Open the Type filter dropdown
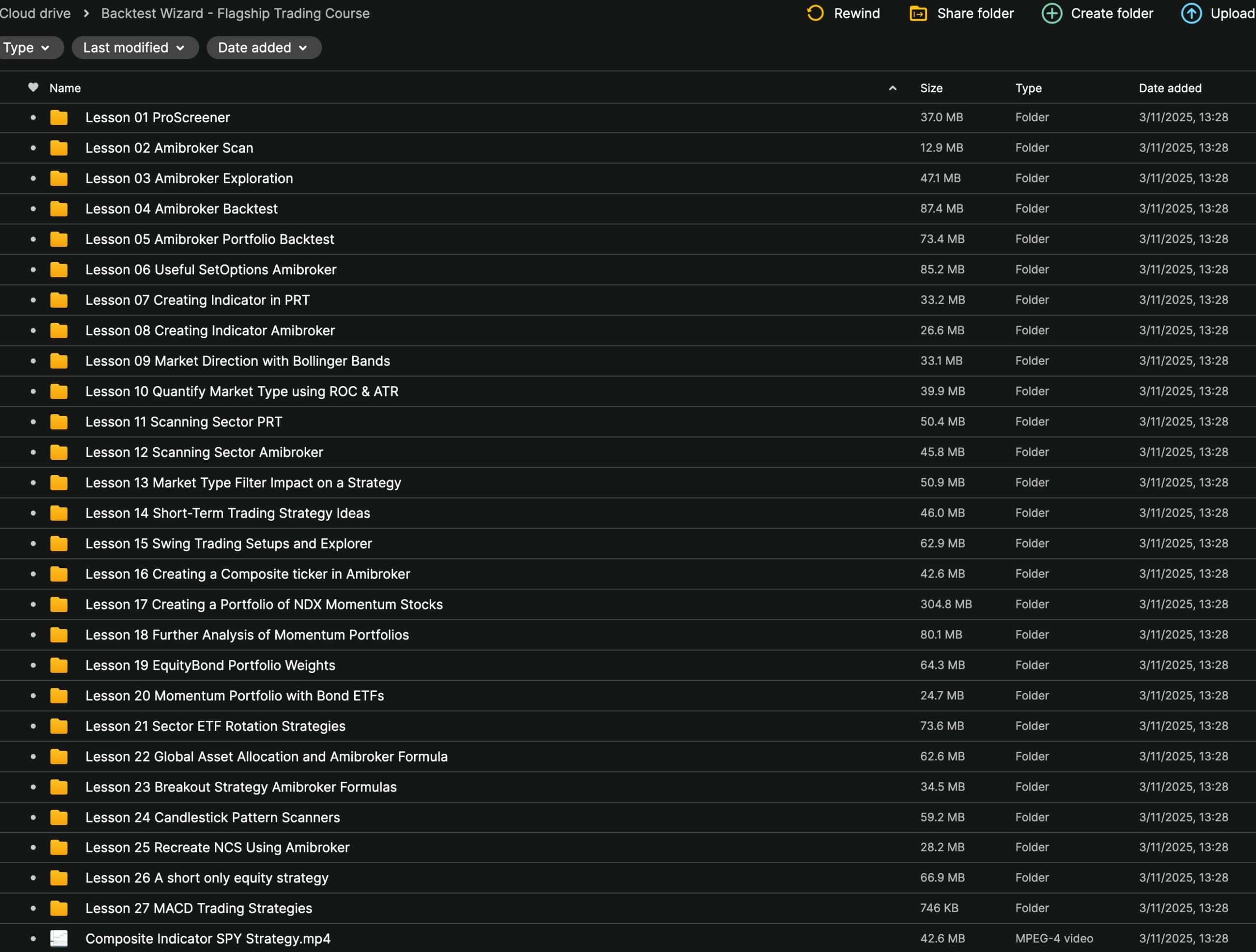 click(26, 48)
